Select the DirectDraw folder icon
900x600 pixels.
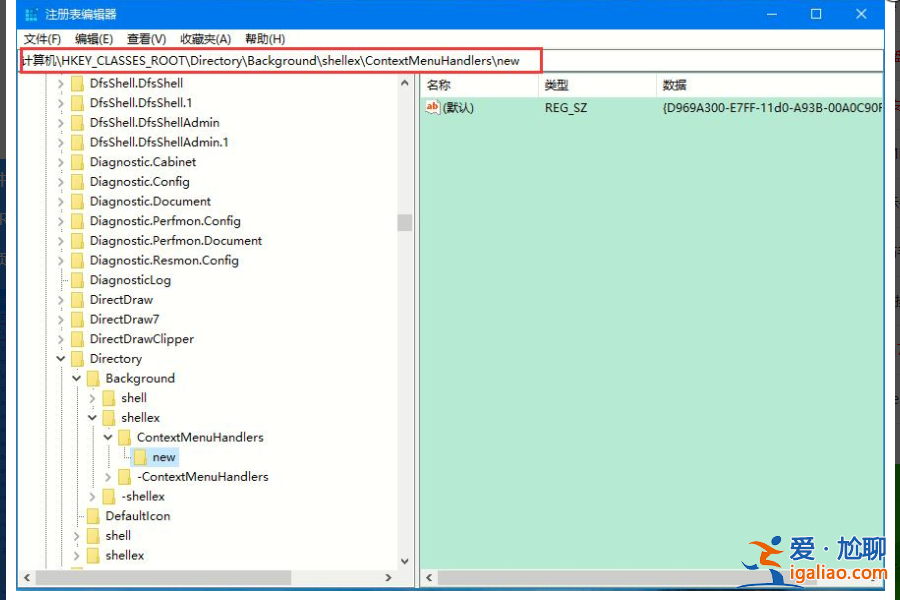pos(77,299)
